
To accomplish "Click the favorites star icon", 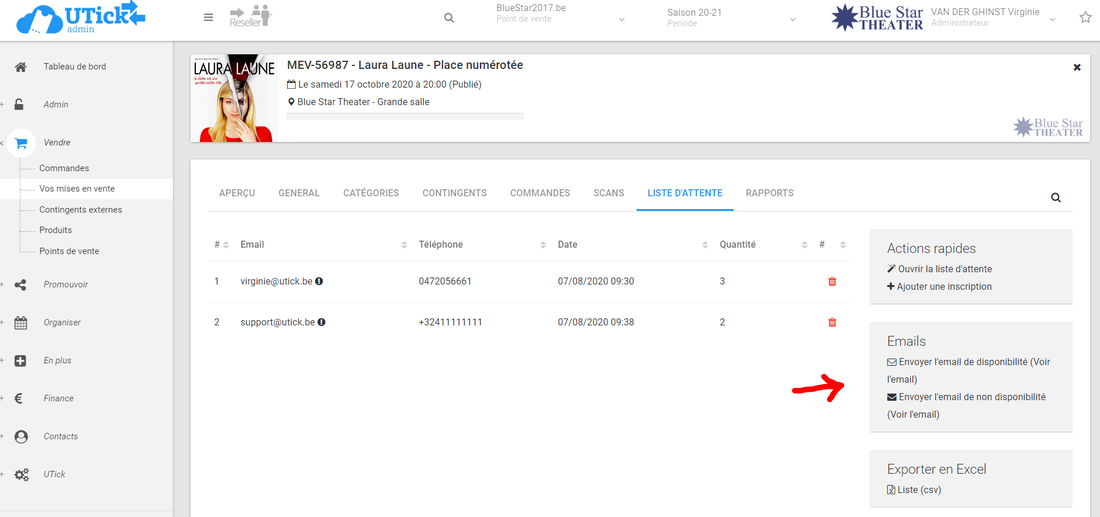I will 1085,17.
